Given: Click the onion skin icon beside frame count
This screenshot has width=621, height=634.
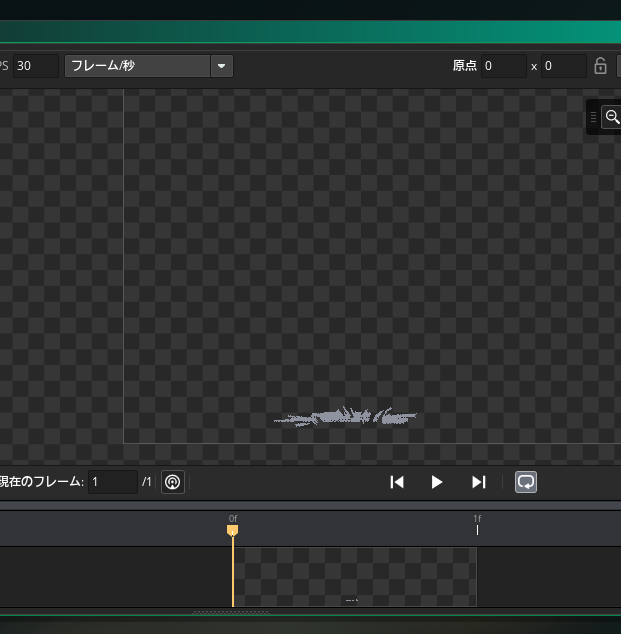Looking at the screenshot, I should point(172,482).
